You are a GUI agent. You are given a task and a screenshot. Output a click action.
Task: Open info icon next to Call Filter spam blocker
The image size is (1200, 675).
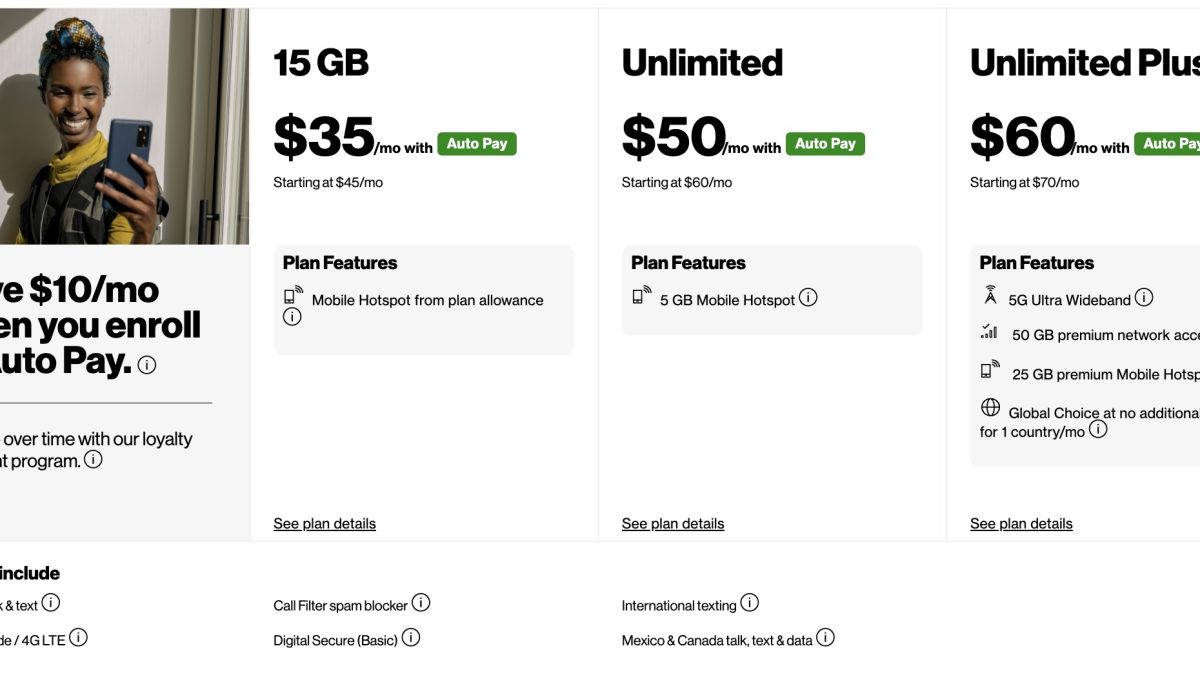click(421, 603)
